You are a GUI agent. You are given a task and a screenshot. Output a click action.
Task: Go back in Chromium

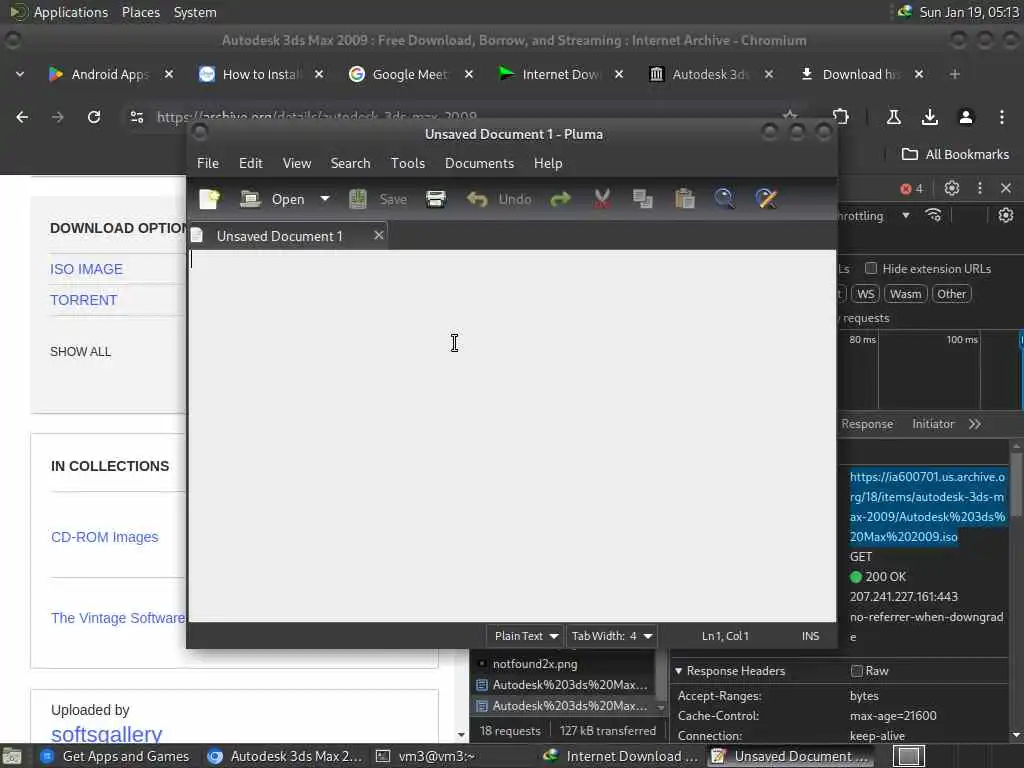[22, 117]
